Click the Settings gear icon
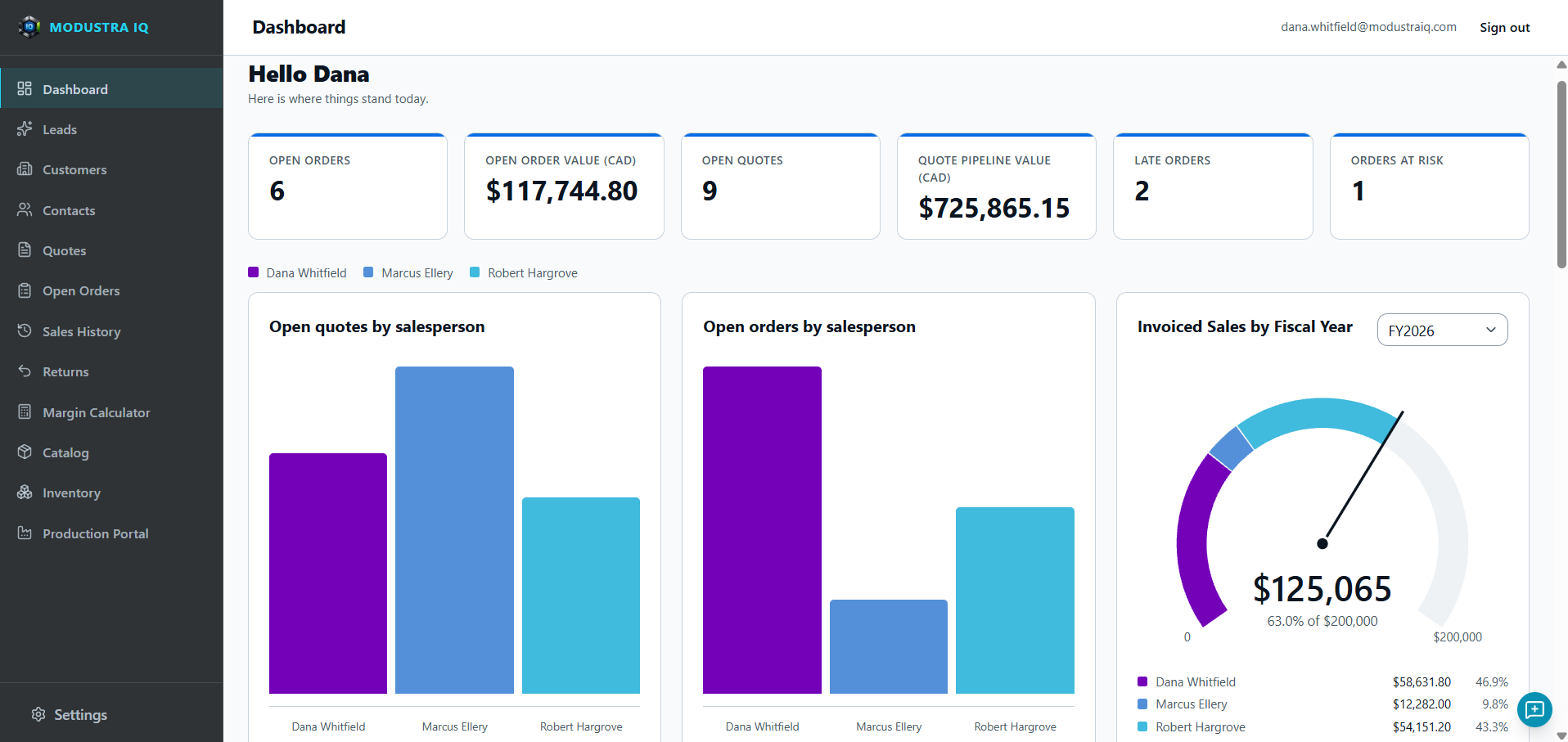1568x742 pixels. [38, 714]
